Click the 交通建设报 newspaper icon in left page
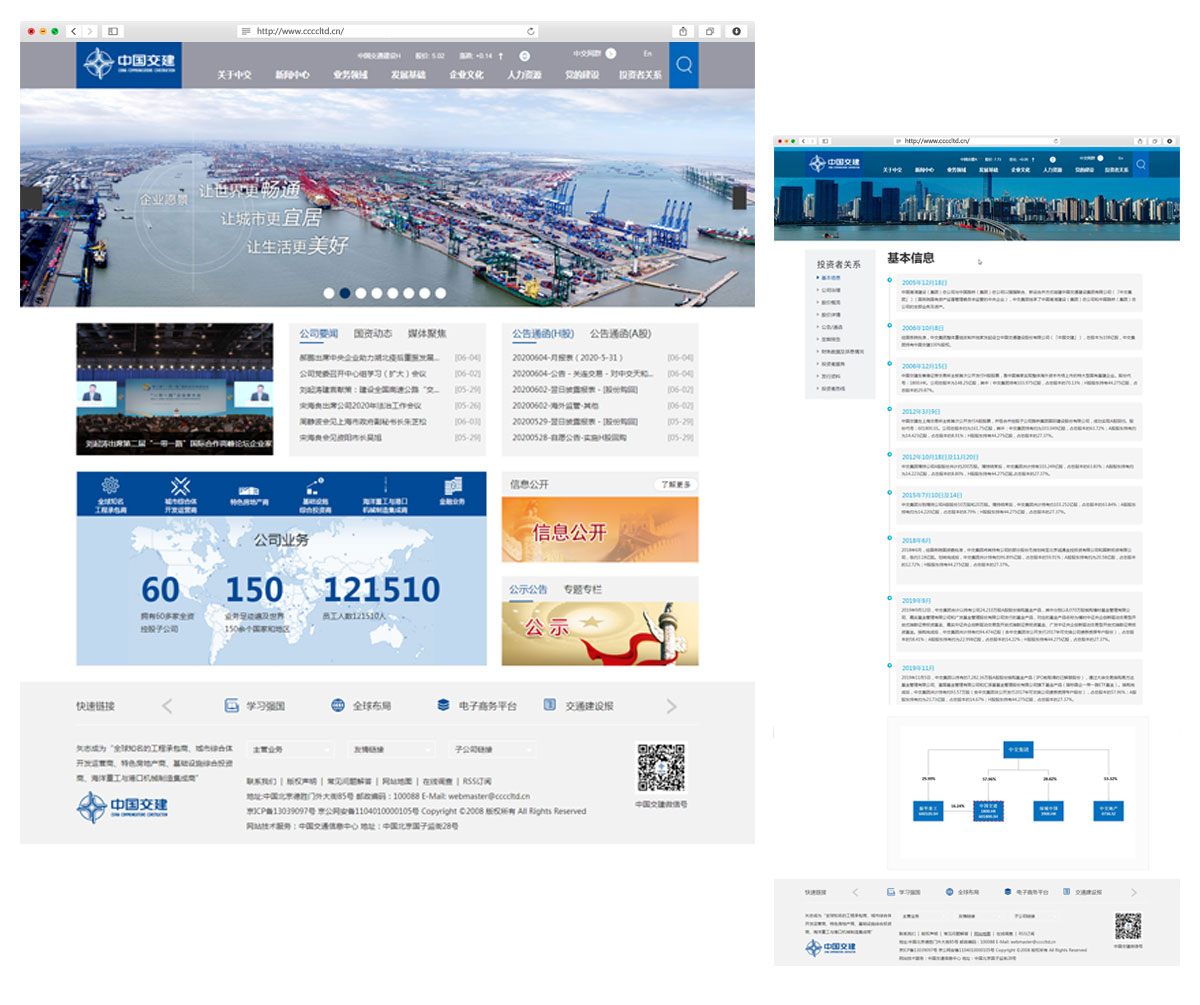This screenshot has height=1005, width=1200. pyautogui.click(x=549, y=705)
